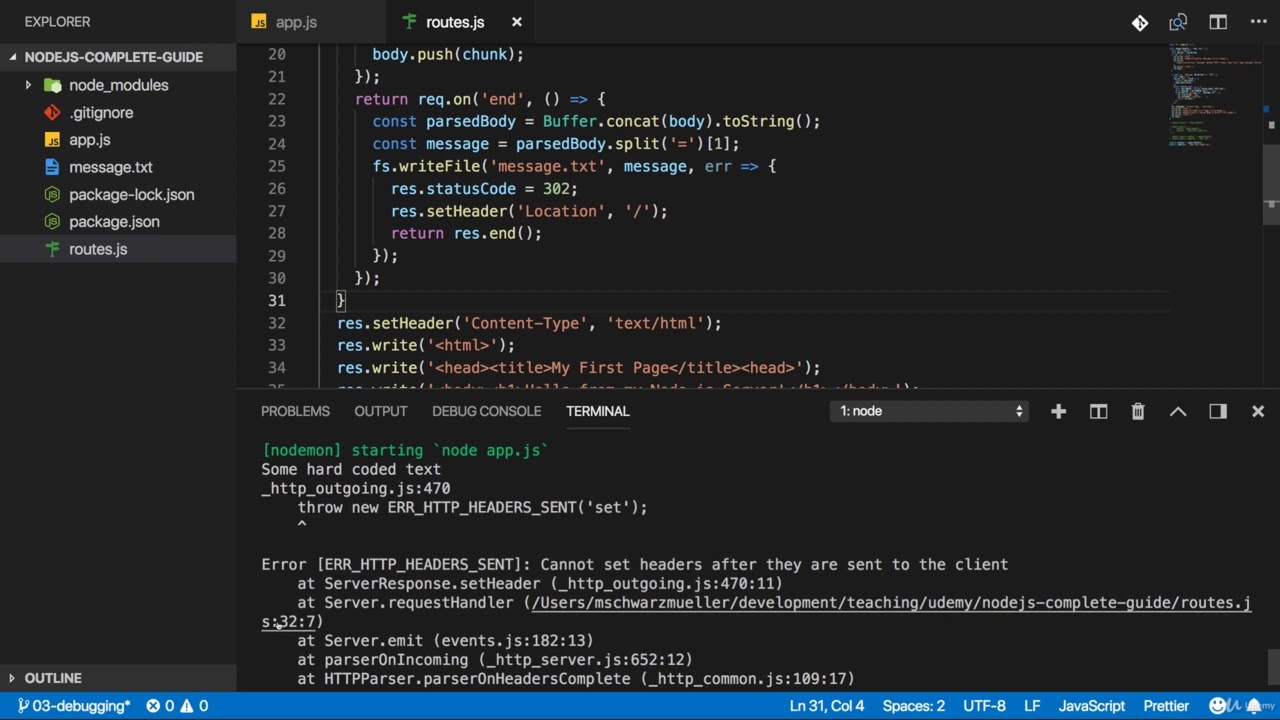Expand the OUTLINE section

click(x=118, y=678)
